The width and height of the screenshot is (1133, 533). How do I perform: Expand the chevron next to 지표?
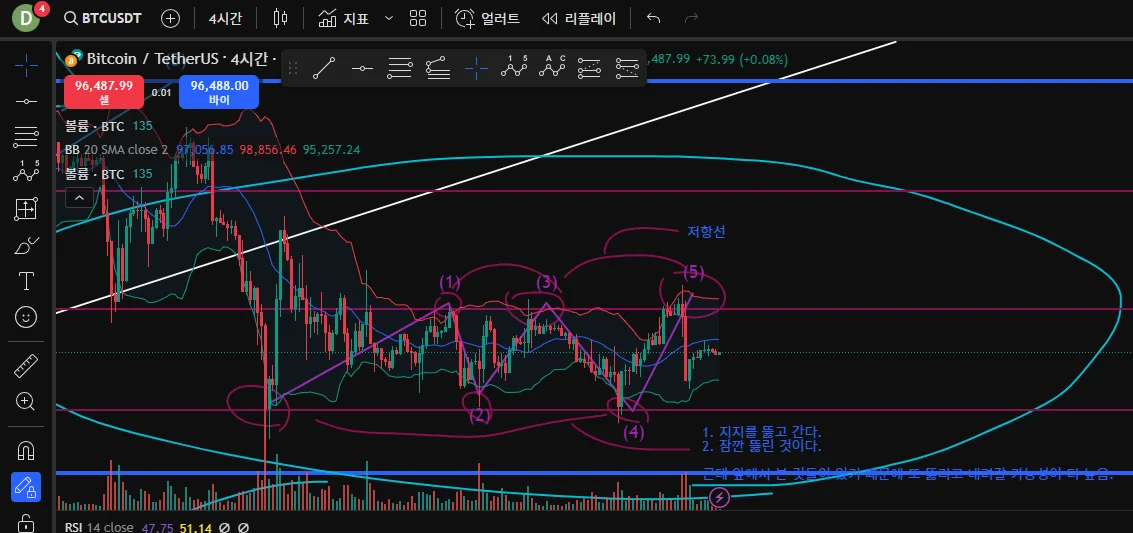pos(389,19)
